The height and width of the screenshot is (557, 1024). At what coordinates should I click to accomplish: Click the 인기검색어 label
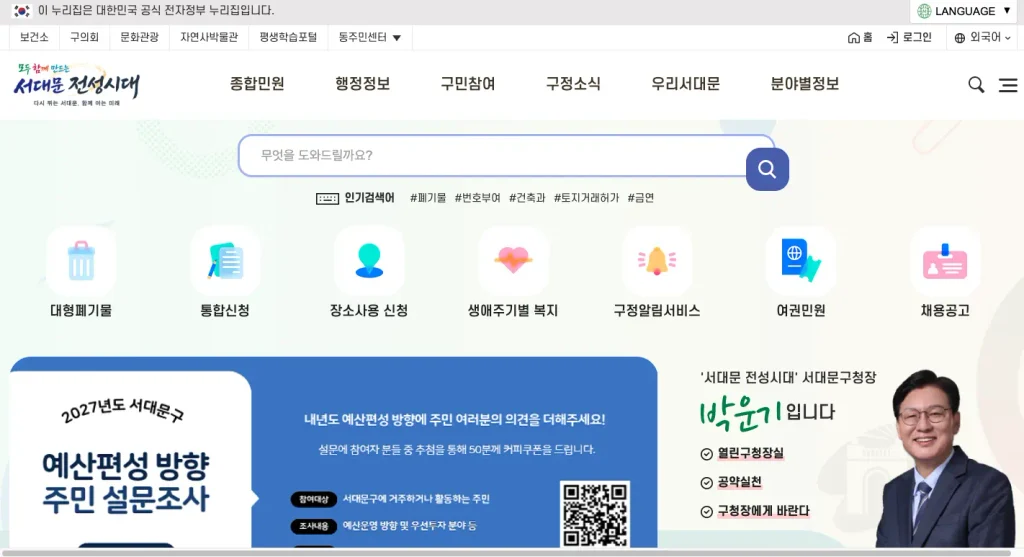pos(370,198)
